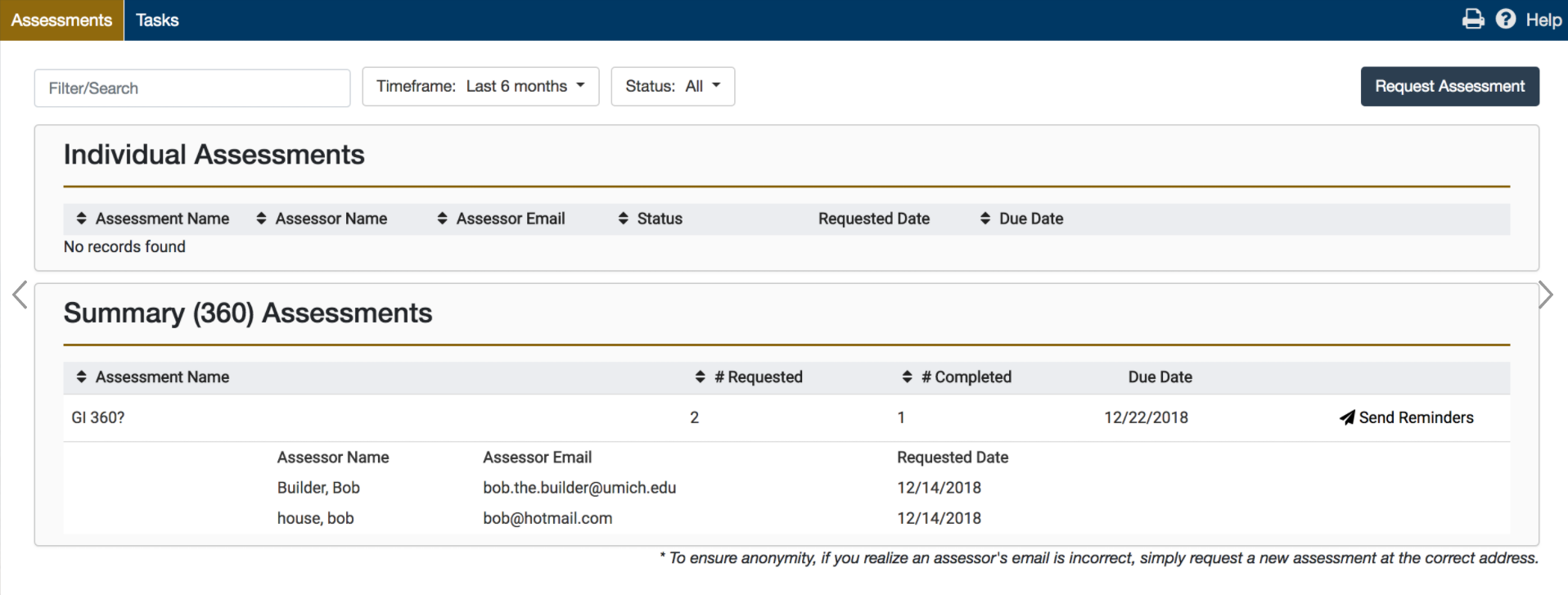
Task: Click requested date 12/14/2018 for Builder, Bob
Action: coord(939,488)
